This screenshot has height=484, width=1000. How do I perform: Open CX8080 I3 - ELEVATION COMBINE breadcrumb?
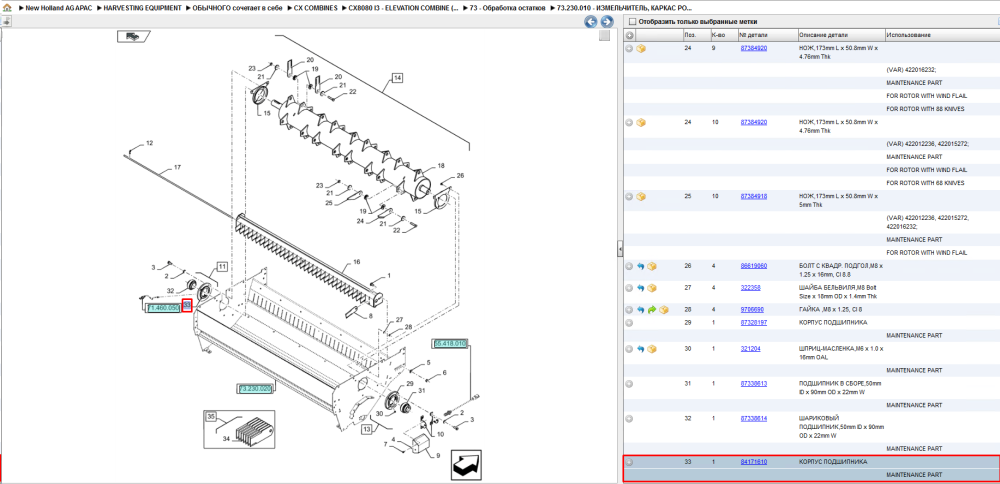click(403, 8)
